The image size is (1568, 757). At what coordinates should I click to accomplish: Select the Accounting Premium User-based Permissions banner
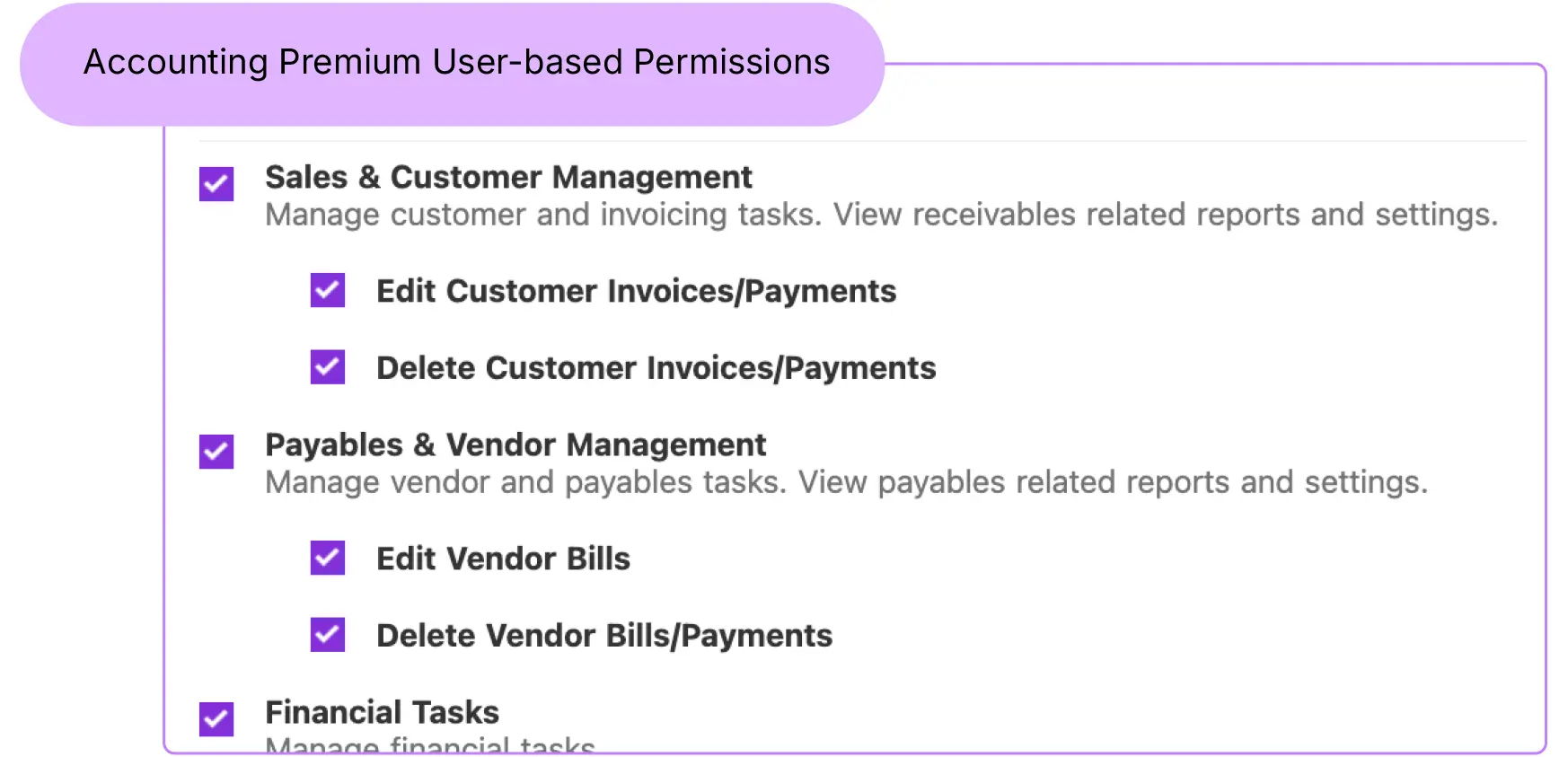[x=453, y=64]
